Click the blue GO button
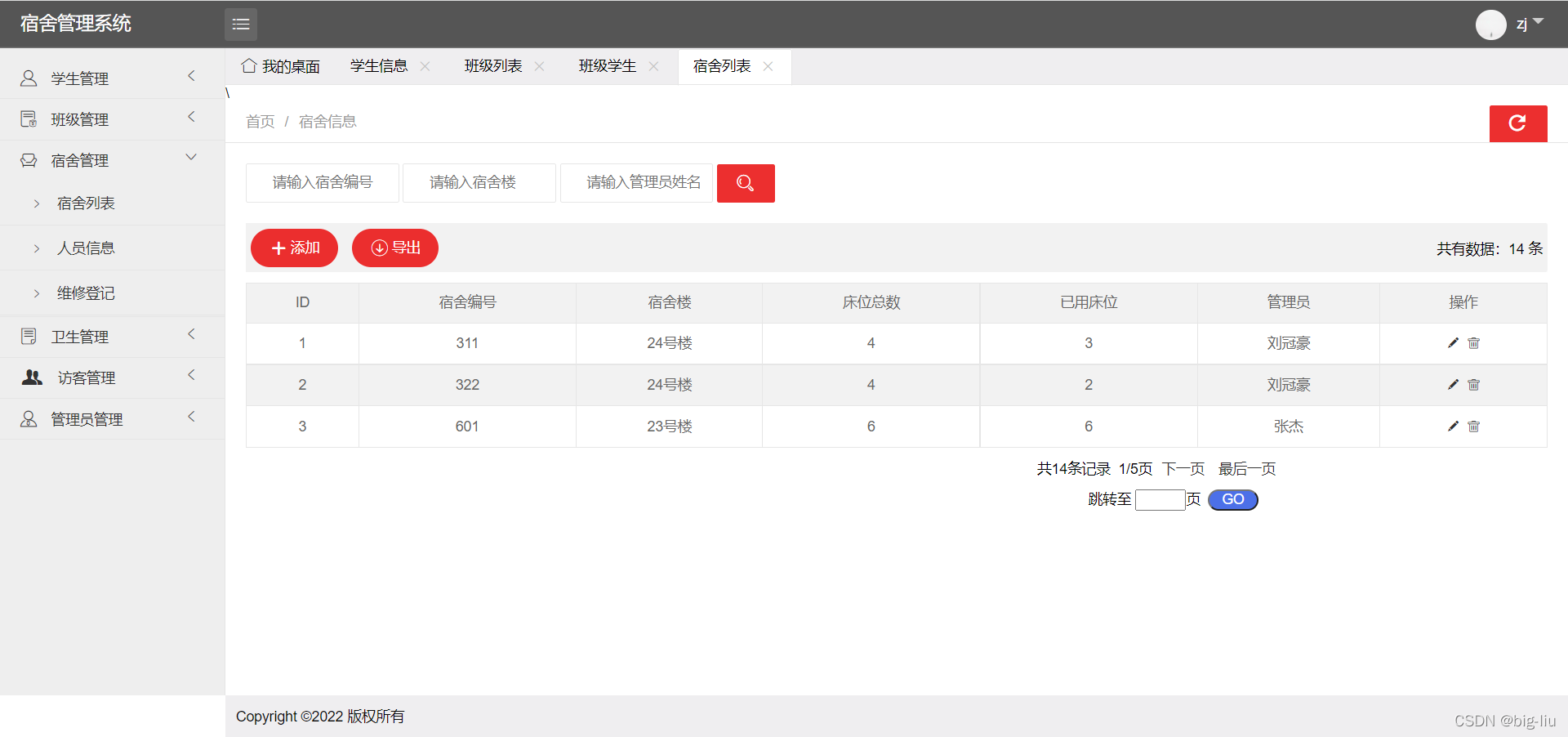This screenshot has height=737, width=1568. [x=1233, y=499]
